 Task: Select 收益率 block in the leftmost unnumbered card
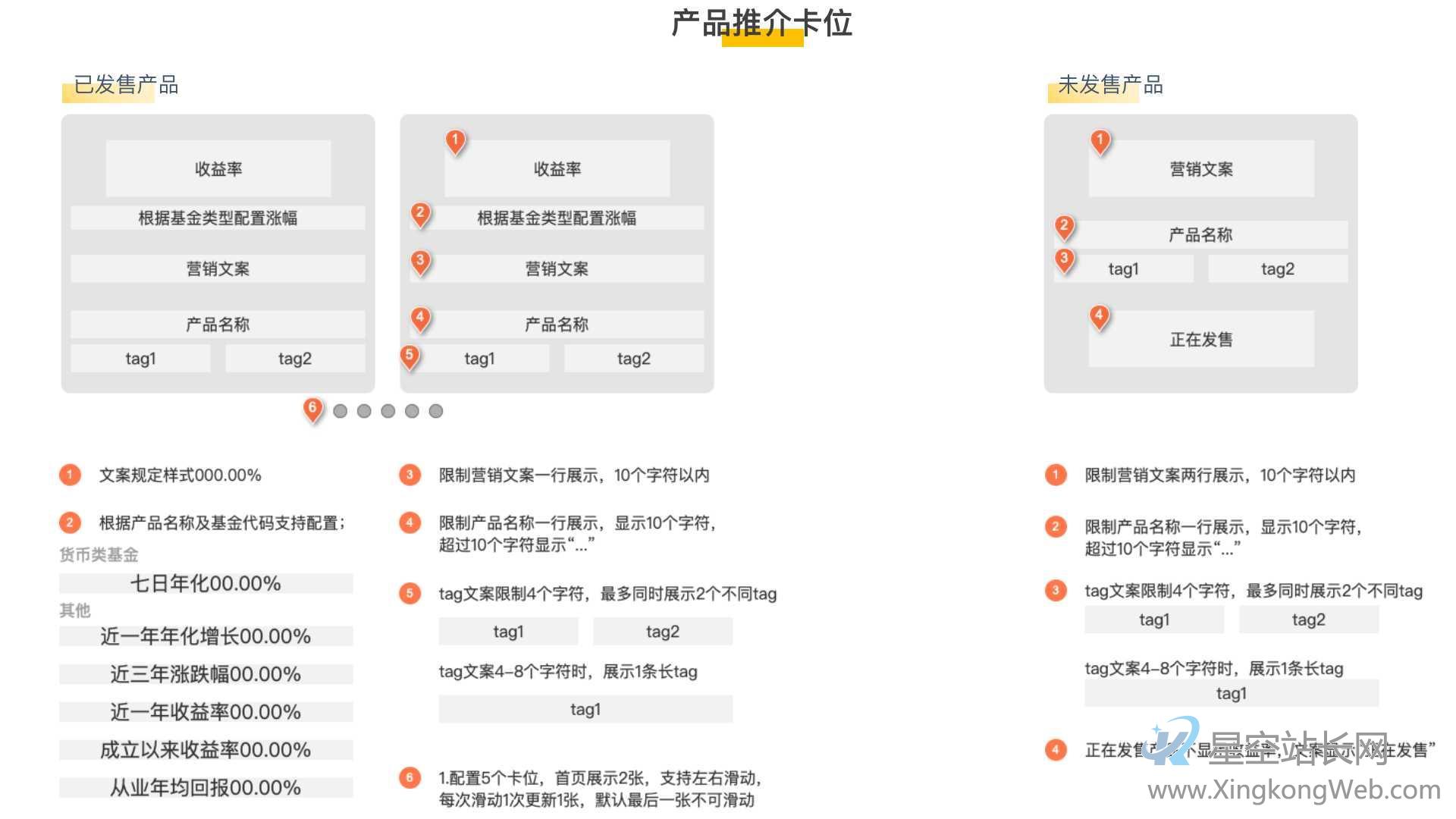[218, 168]
